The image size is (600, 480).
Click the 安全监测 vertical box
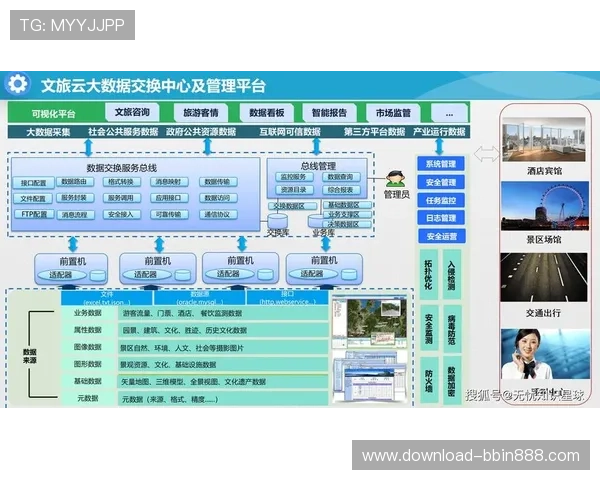(429, 328)
